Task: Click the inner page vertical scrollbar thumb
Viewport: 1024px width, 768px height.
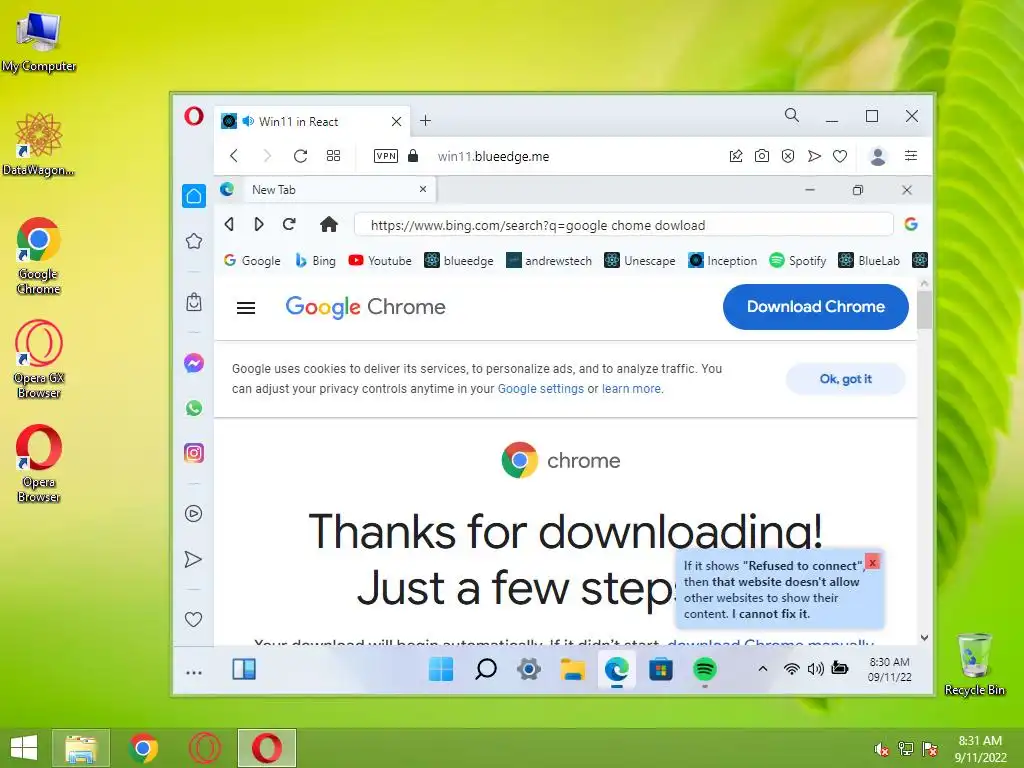Action: pos(924,310)
